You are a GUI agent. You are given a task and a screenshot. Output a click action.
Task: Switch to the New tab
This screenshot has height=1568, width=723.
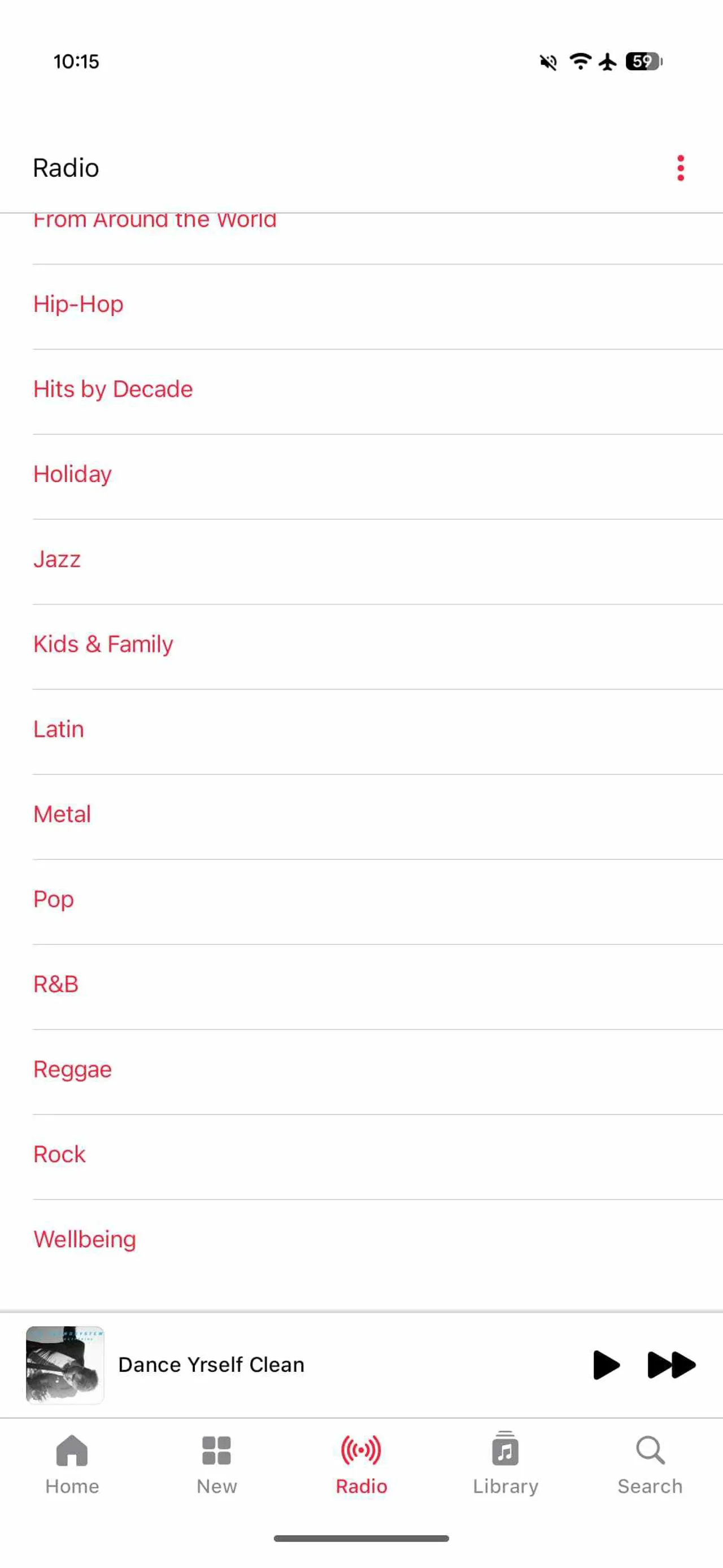tap(217, 1465)
